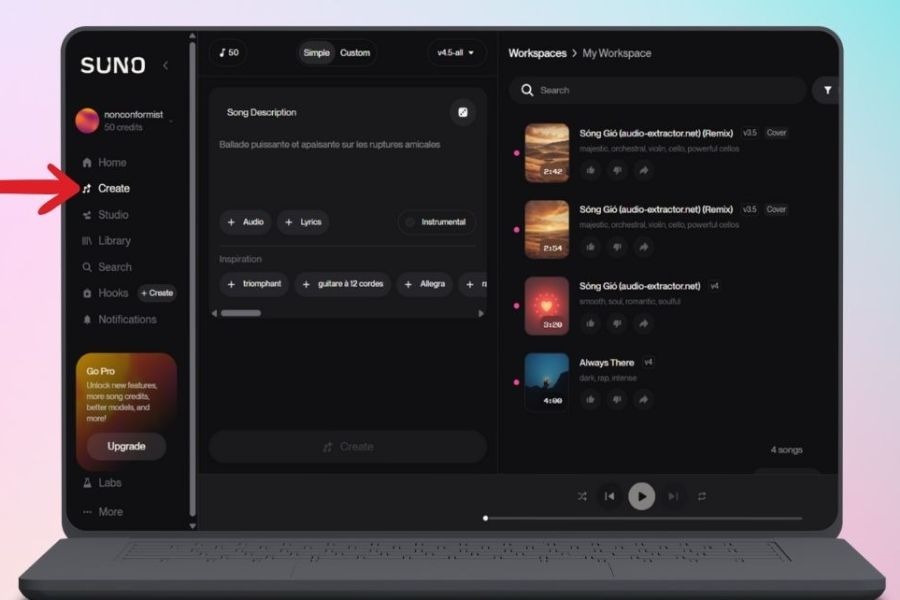
Task: Like the Always There song
Action: tap(590, 399)
